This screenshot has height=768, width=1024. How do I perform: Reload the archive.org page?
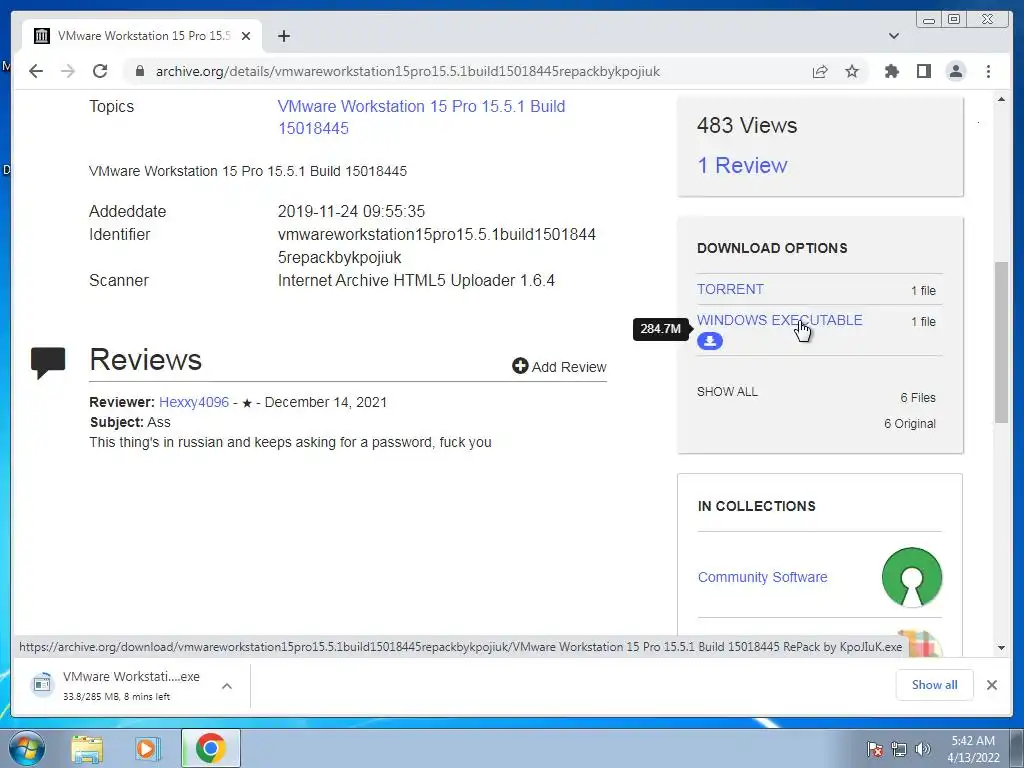100,71
